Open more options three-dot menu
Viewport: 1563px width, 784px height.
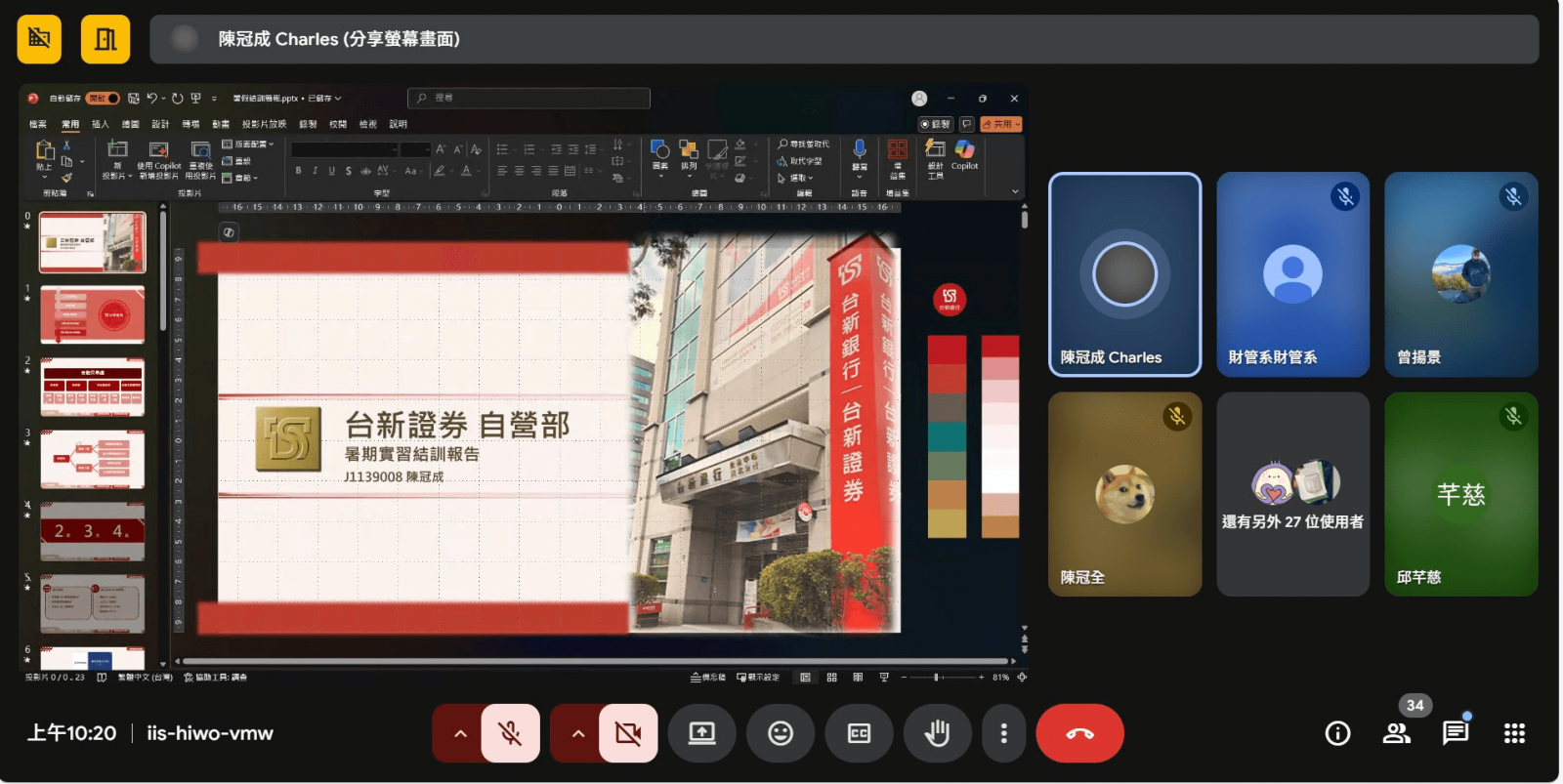click(x=1003, y=733)
